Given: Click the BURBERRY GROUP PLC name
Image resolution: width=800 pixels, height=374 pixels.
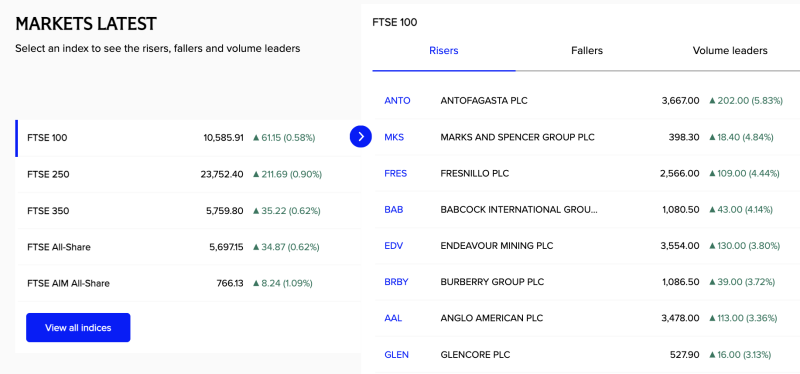Looking at the screenshot, I should pyautogui.click(x=492, y=282).
